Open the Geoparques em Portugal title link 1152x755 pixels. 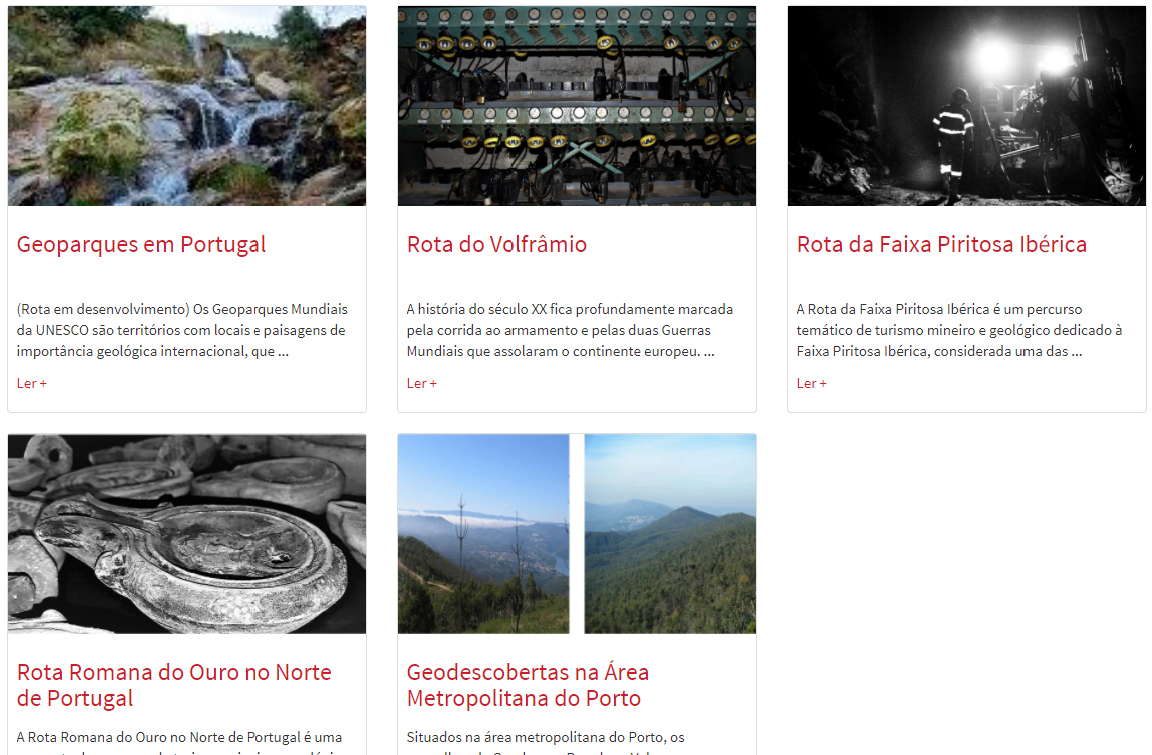point(141,245)
